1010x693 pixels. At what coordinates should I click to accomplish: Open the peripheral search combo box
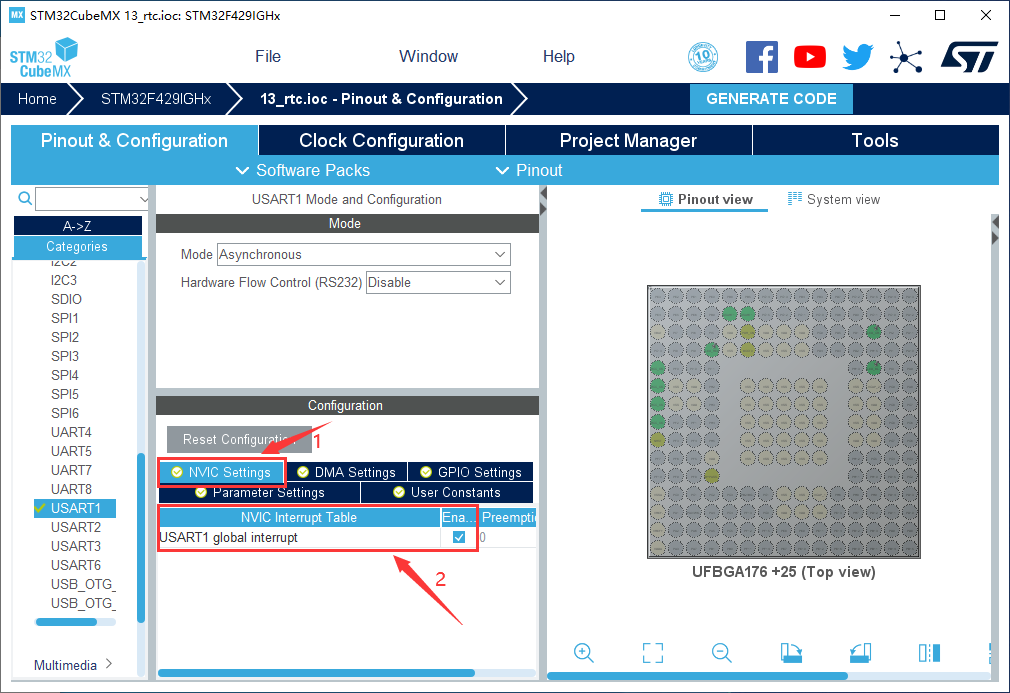pyautogui.click(x=92, y=199)
